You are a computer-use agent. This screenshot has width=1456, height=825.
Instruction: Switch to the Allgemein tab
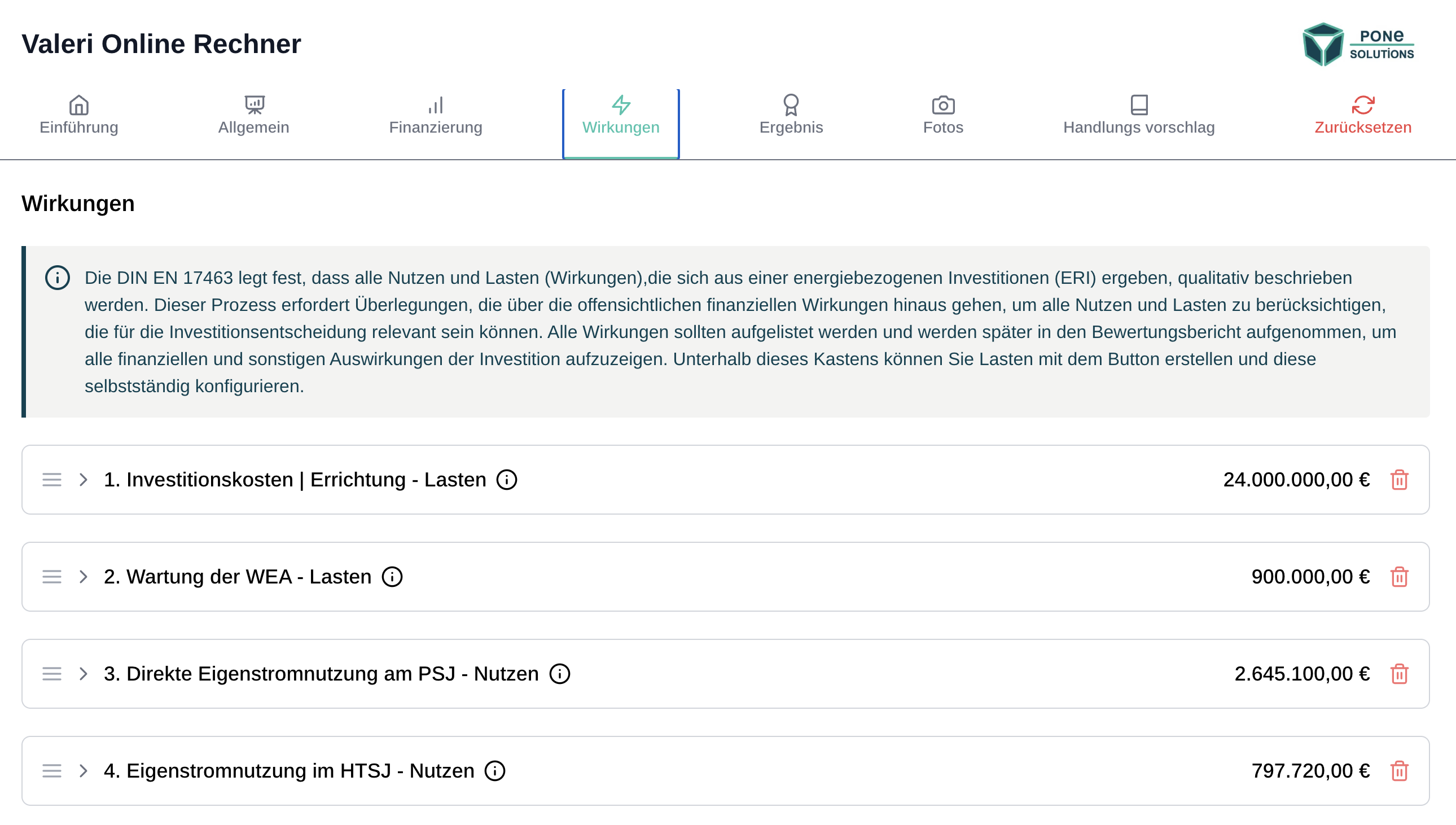[x=253, y=116]
